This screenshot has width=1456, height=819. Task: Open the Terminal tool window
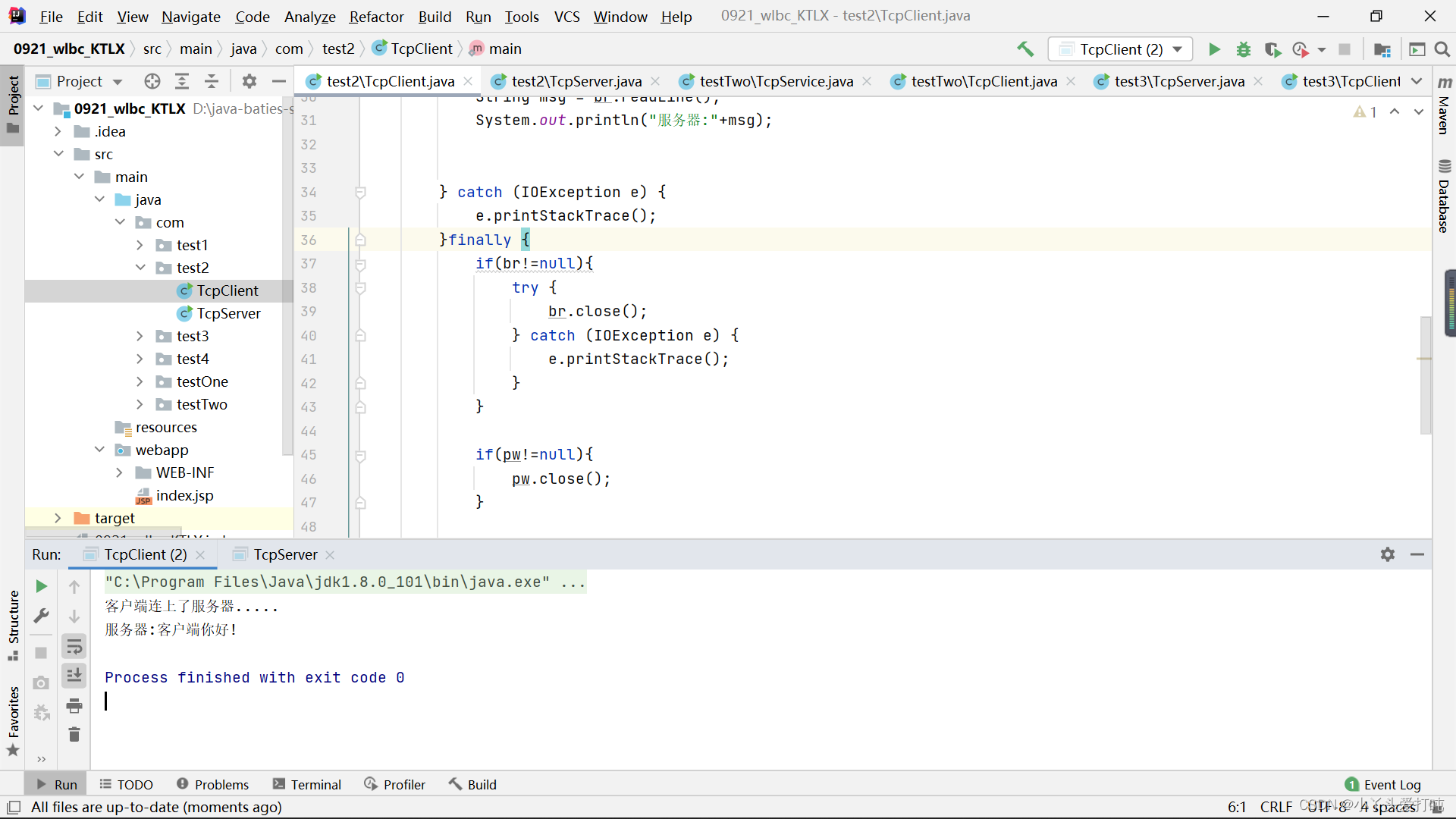tap(307, 784)
